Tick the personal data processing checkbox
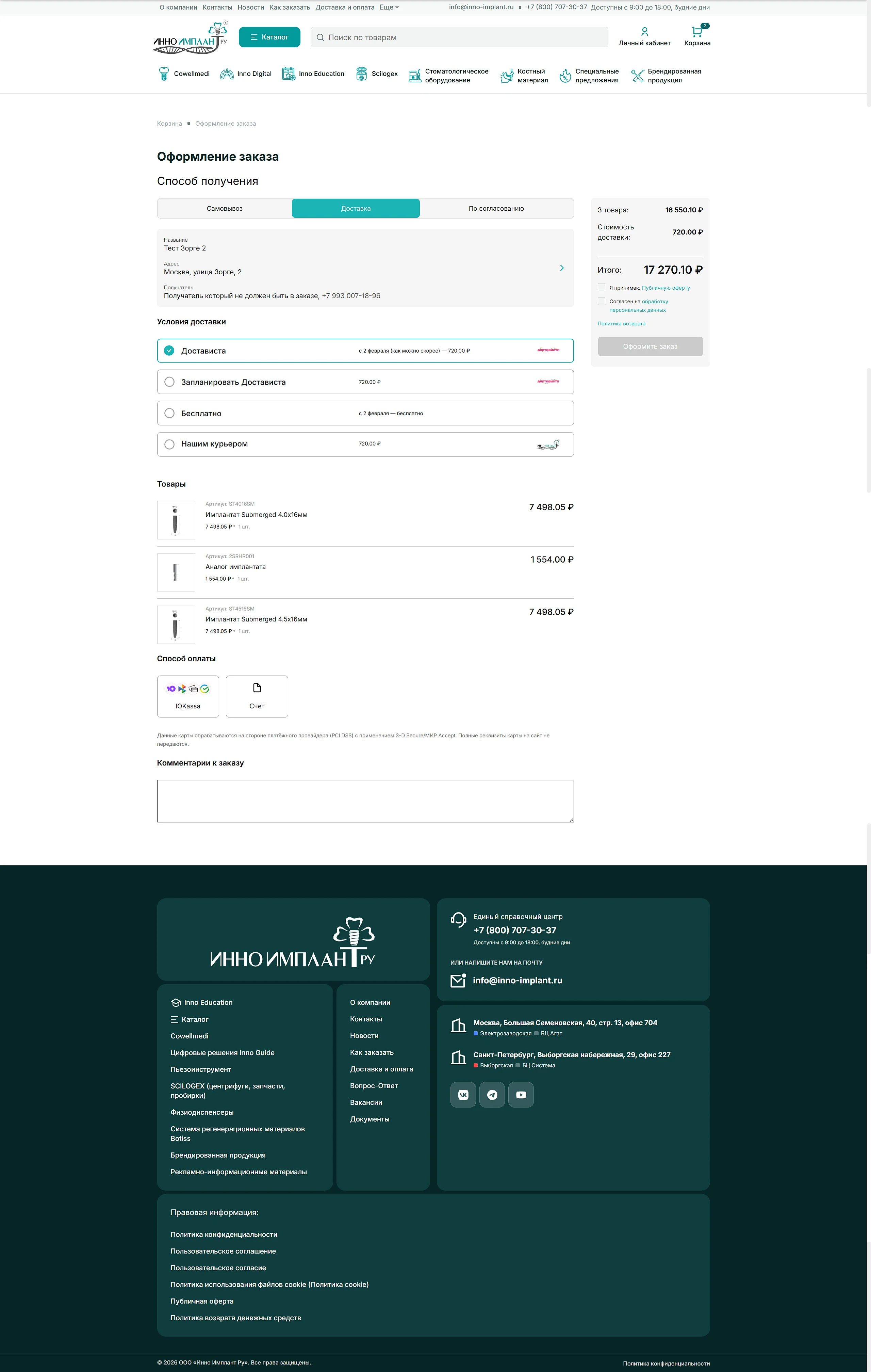The image size is (871, 1372). (x=602, y=302)
